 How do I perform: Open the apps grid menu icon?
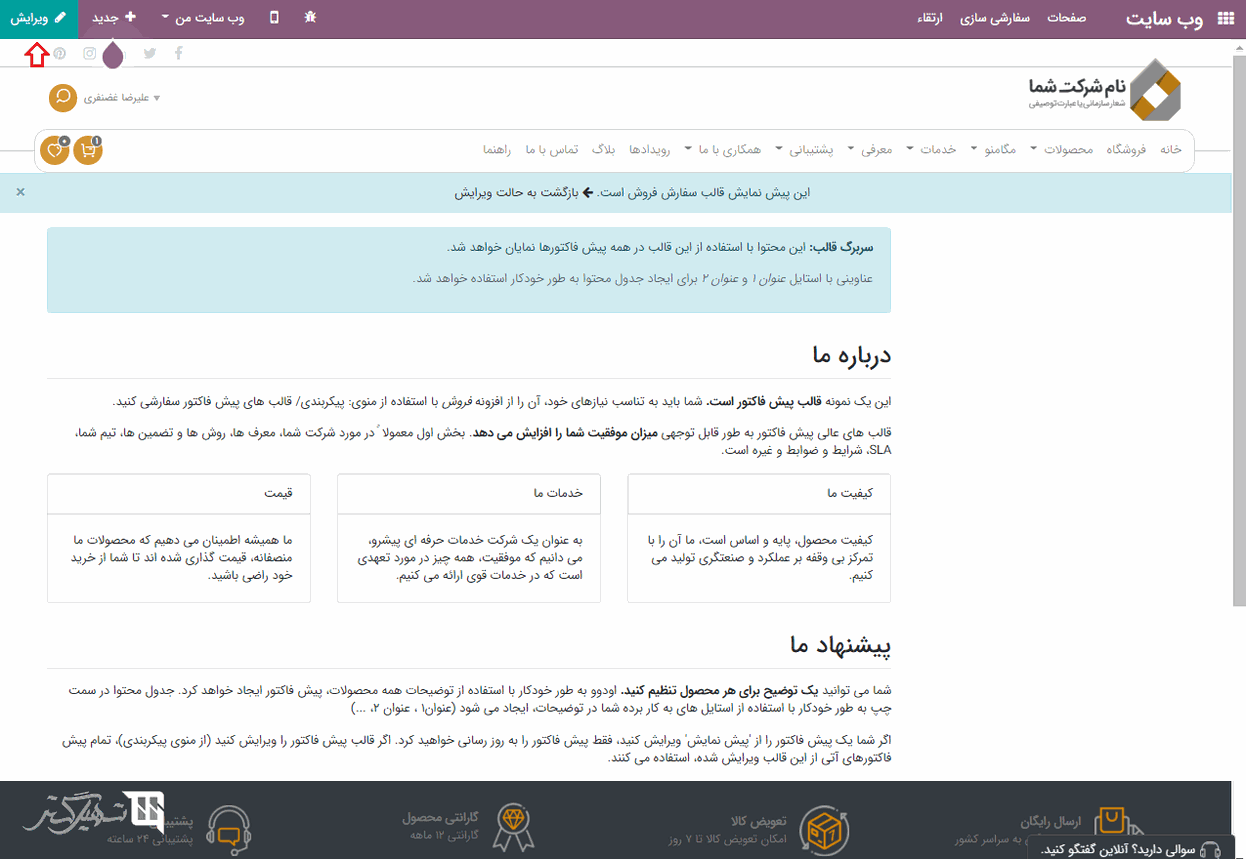[1224, 19]
